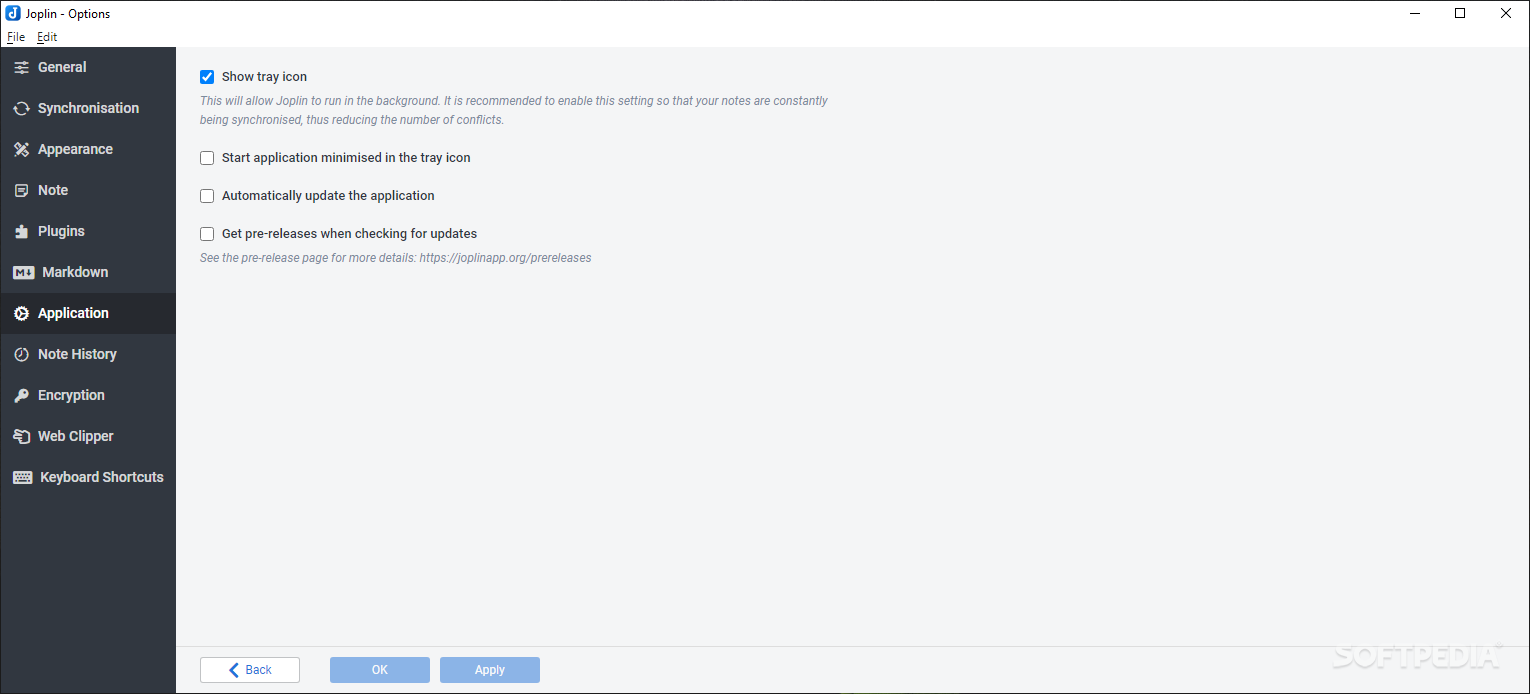Viewport: 1530px width, 694px height.
Task: Click the tray icon description text
Action: 514,110
